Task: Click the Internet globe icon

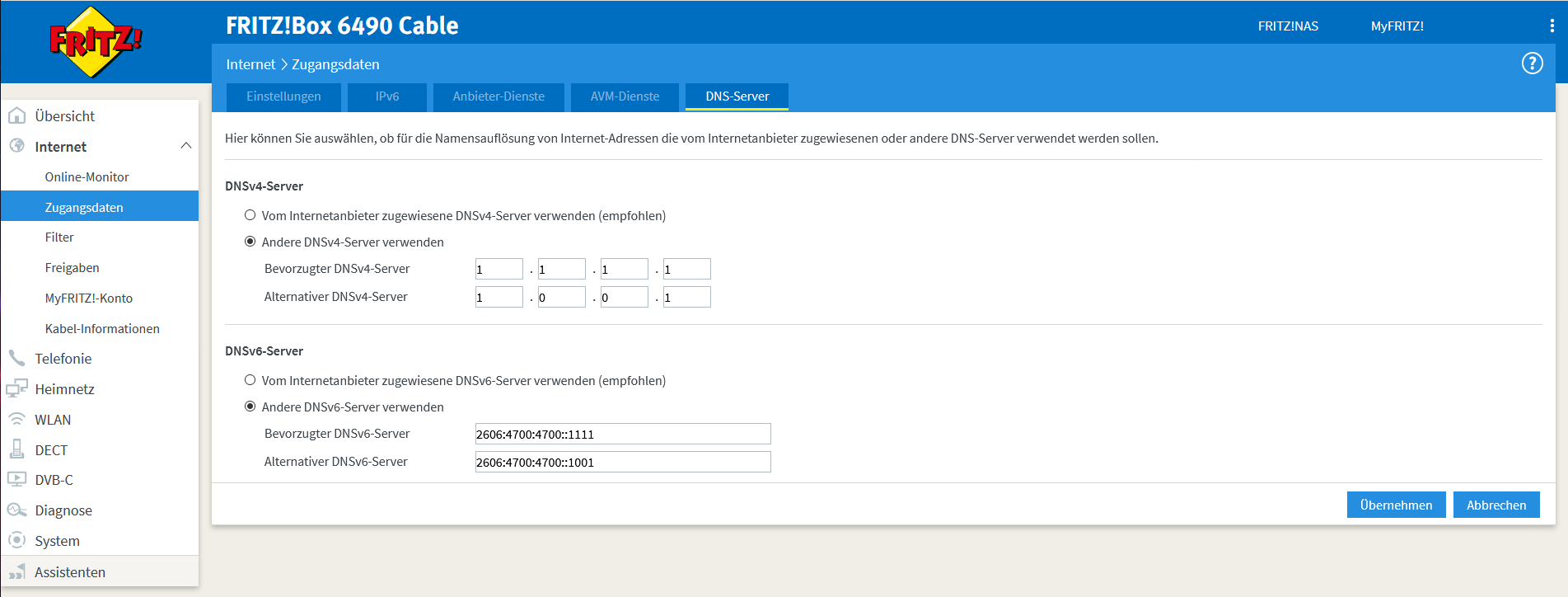Action: [16, 146]
